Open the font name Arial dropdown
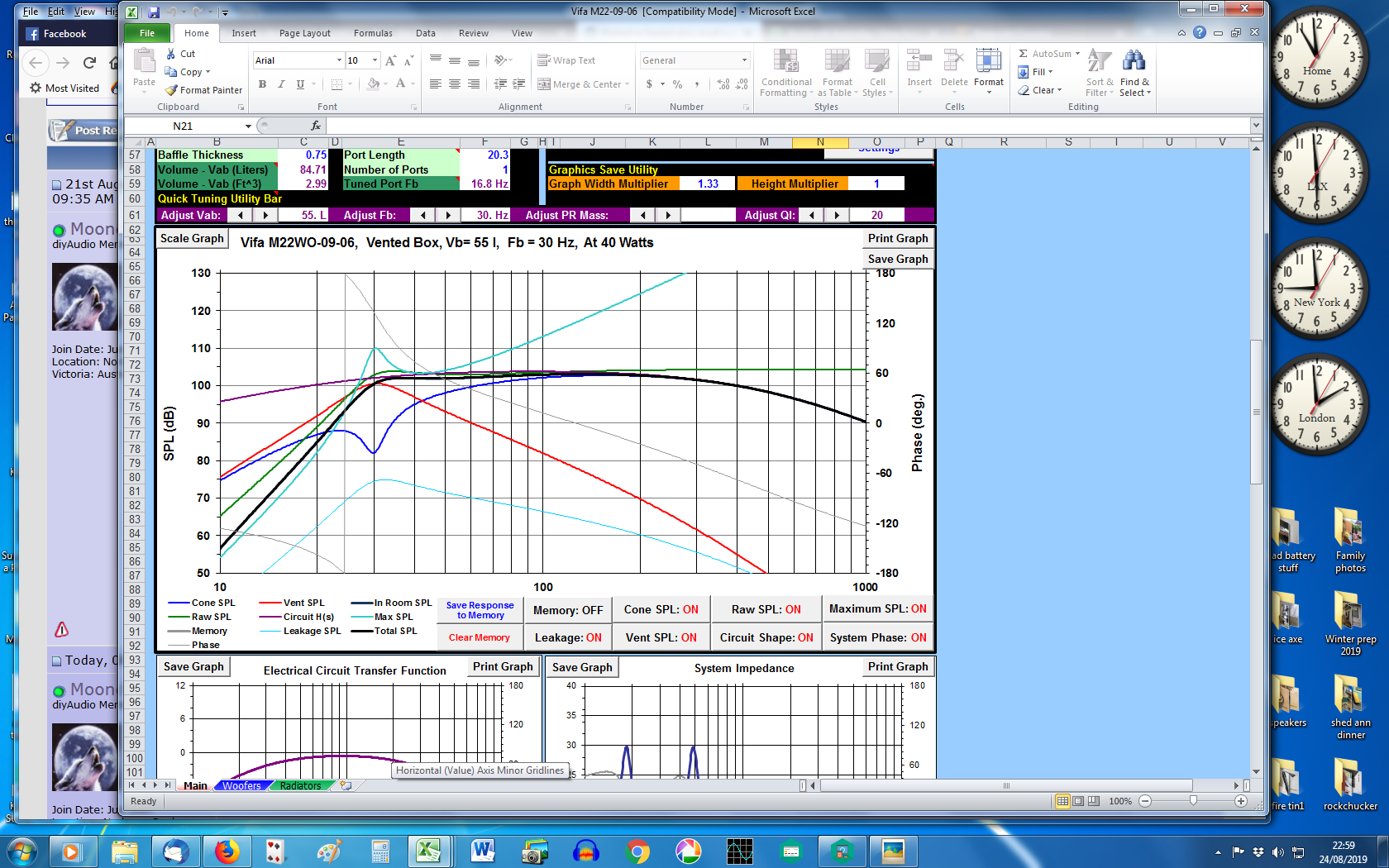Viewport: 1389px width, 868px height. pos(339,60)
